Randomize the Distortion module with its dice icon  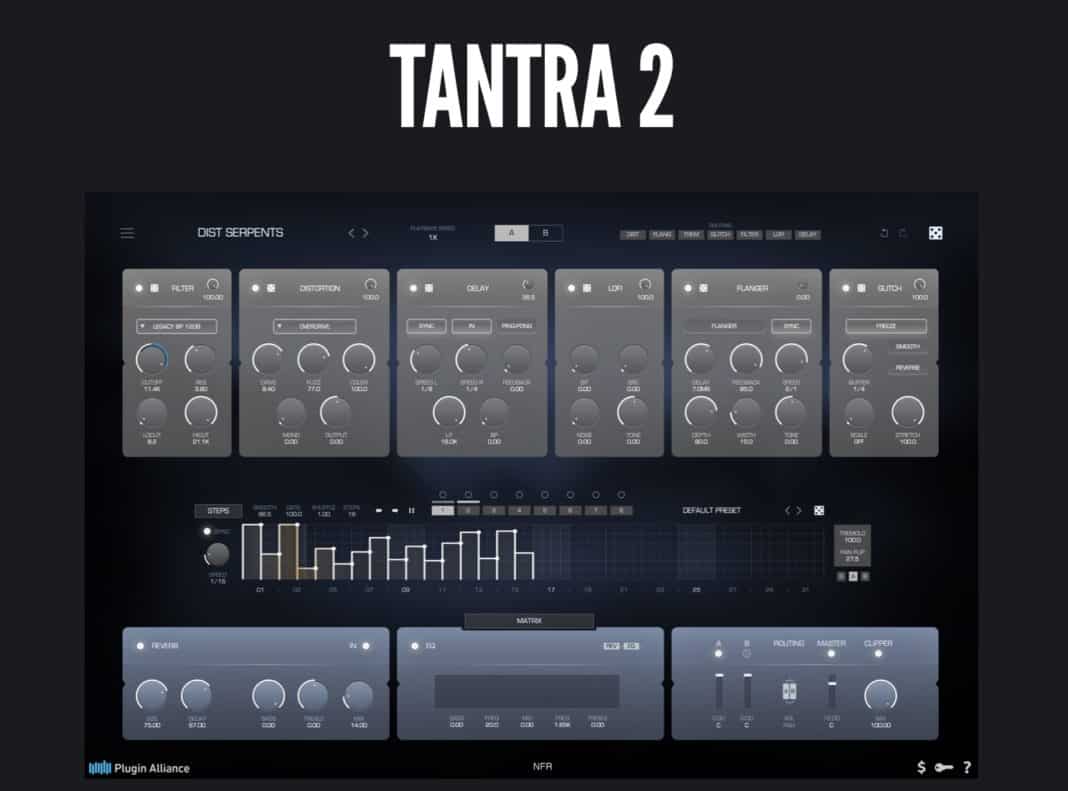click(271, 288)
